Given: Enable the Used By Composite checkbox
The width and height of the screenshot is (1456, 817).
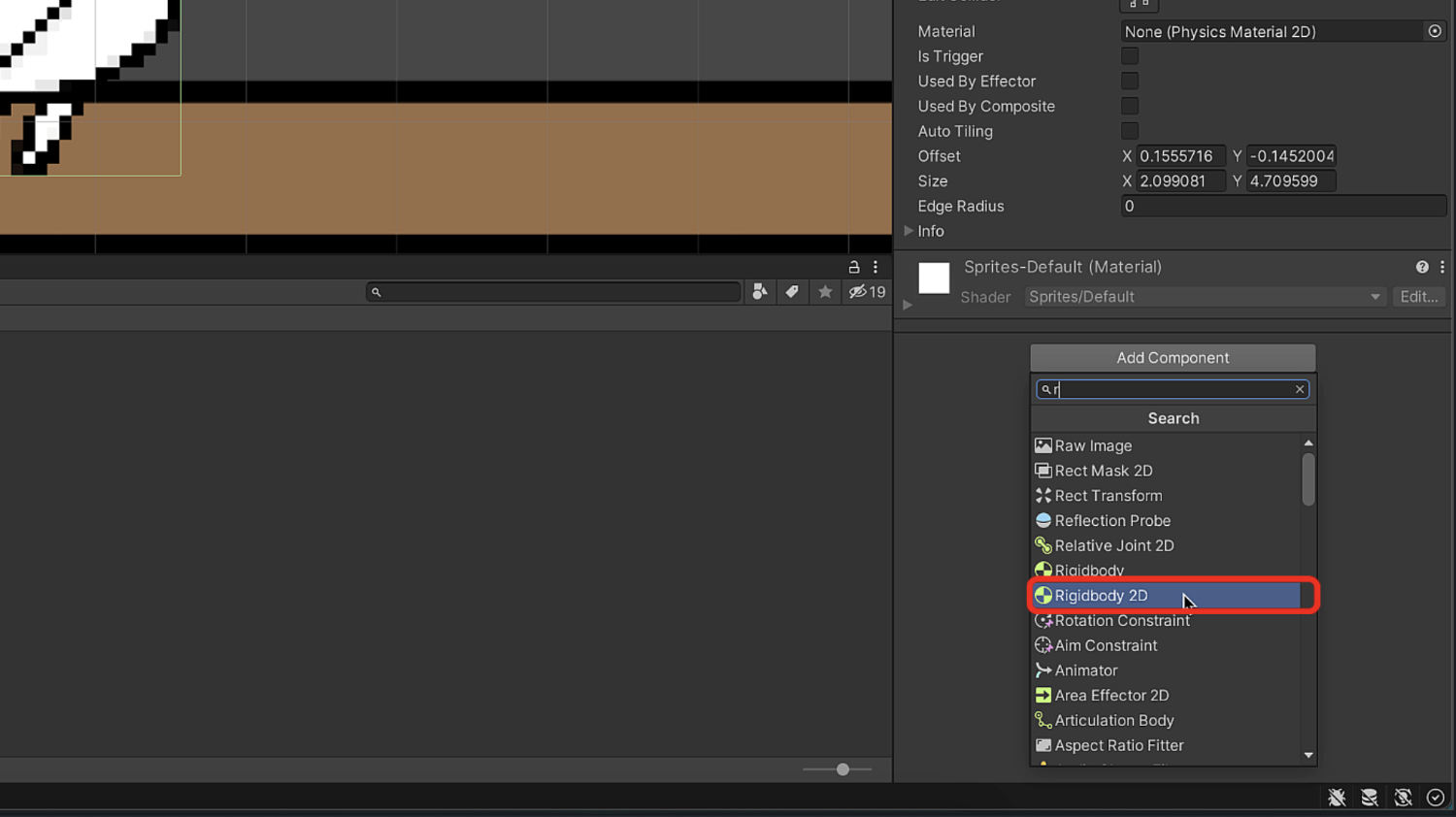Looking at the screenshot, I should 1130,106.
